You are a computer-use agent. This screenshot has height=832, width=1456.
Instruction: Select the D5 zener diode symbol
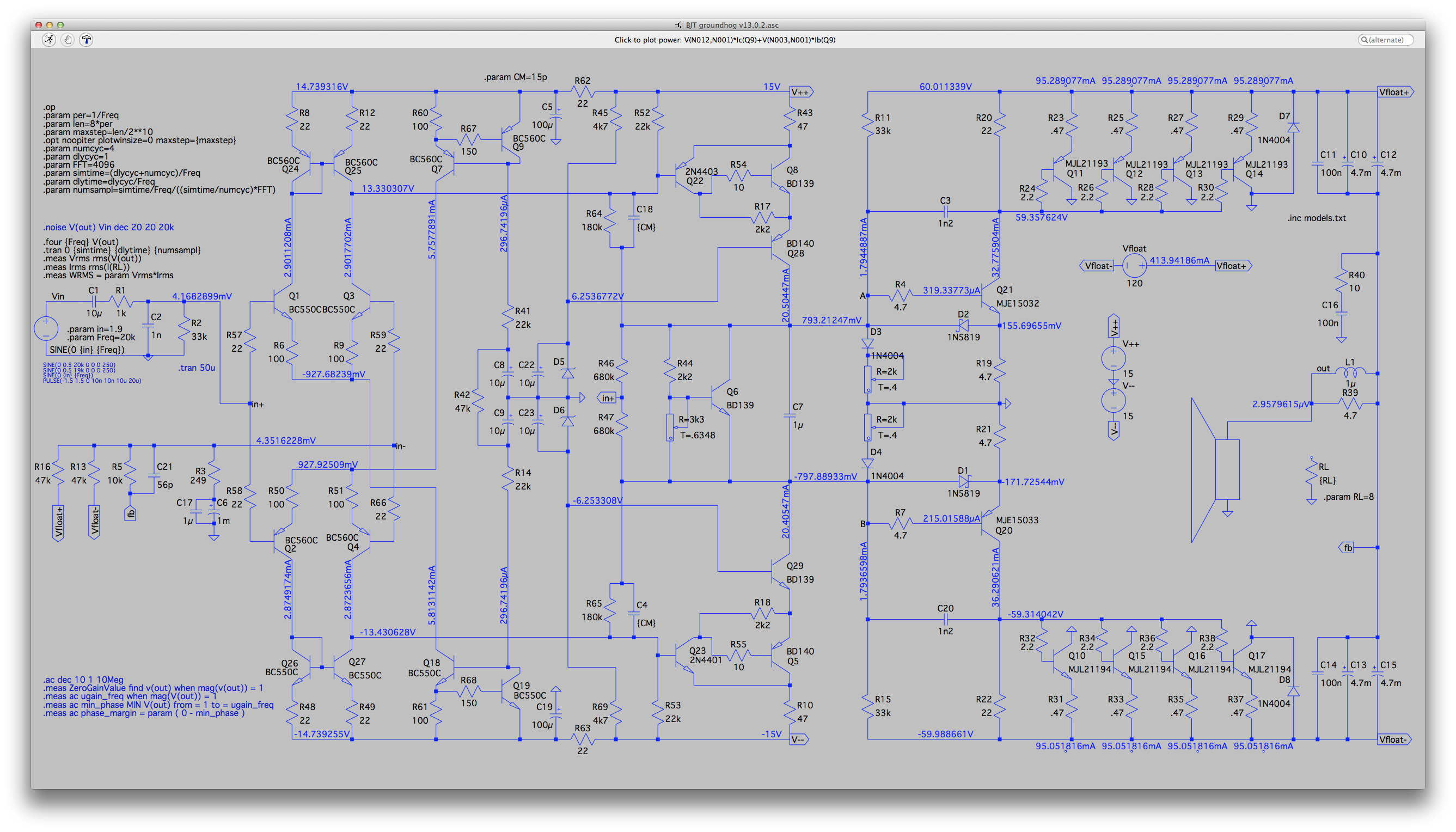point(567,374)
